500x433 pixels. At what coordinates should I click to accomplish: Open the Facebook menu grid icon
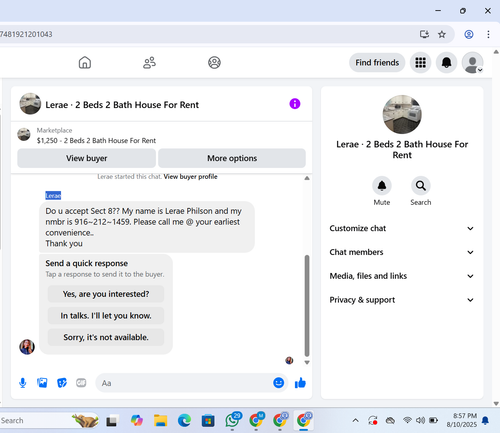tap(420, 62)
